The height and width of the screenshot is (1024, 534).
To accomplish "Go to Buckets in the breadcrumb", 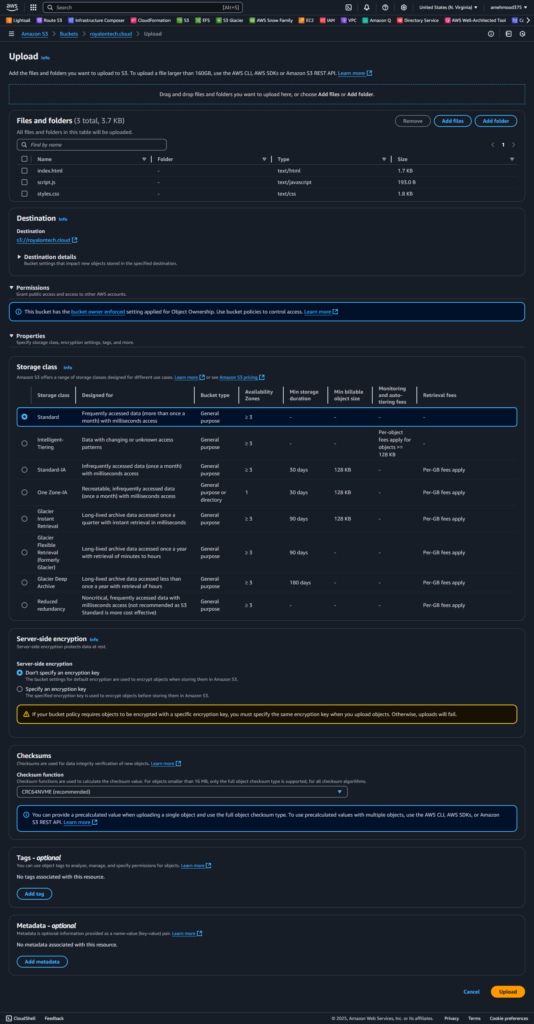I will point(67,33).
